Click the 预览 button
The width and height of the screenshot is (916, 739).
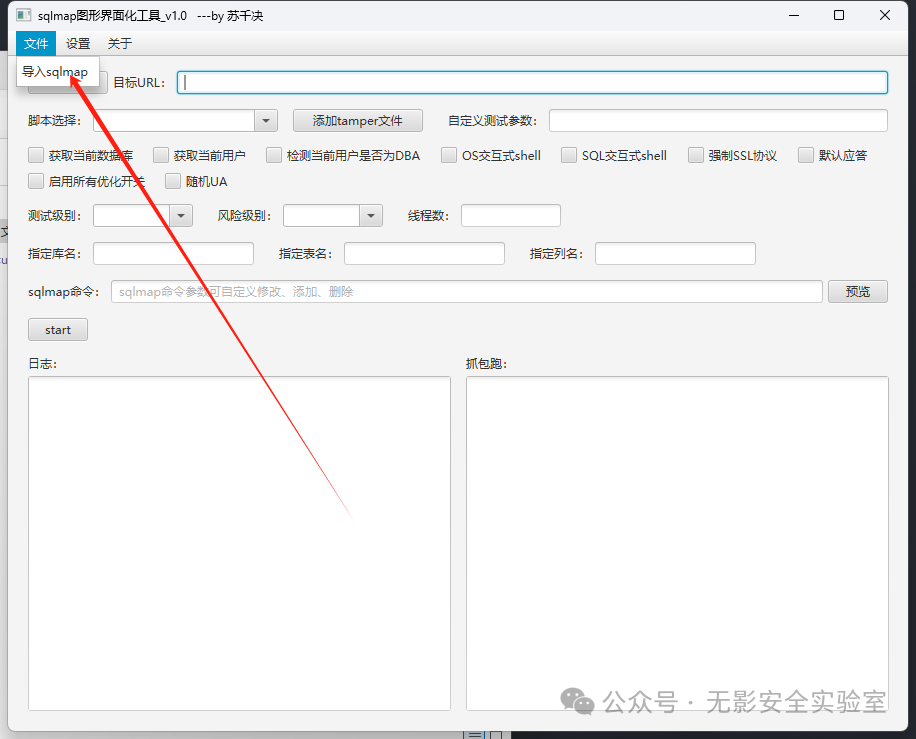(x=858, y=292)
